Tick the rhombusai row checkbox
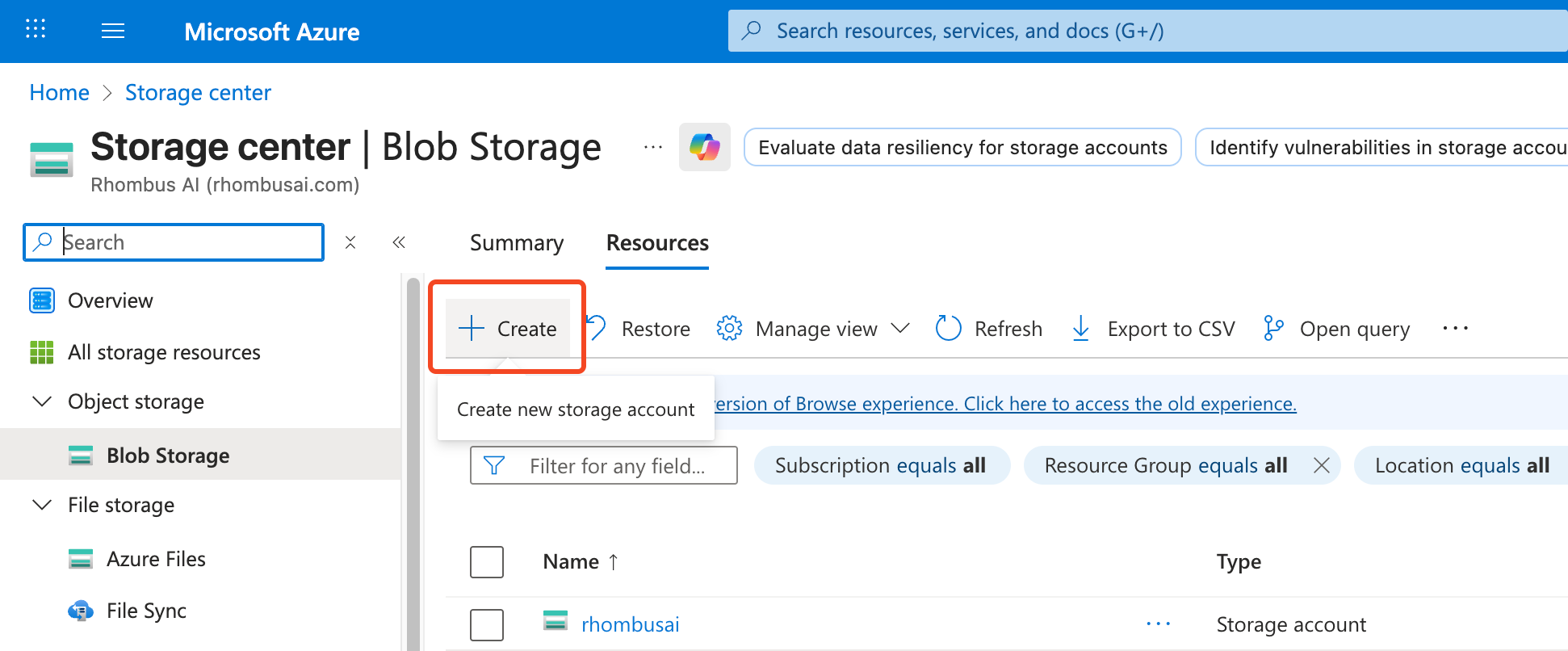The width and height of the screenshot is (1568, 651). [487, 624]
